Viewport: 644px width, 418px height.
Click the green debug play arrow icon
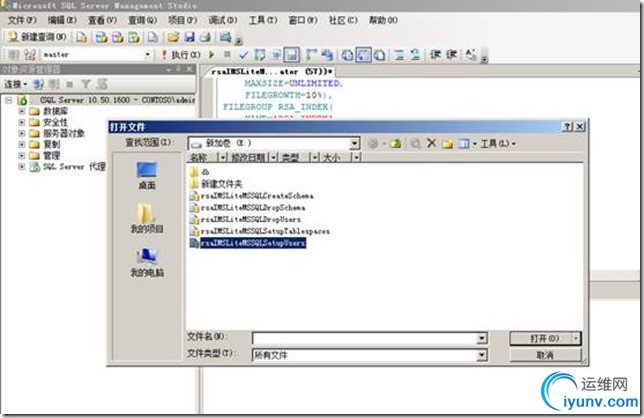point(212,54)
